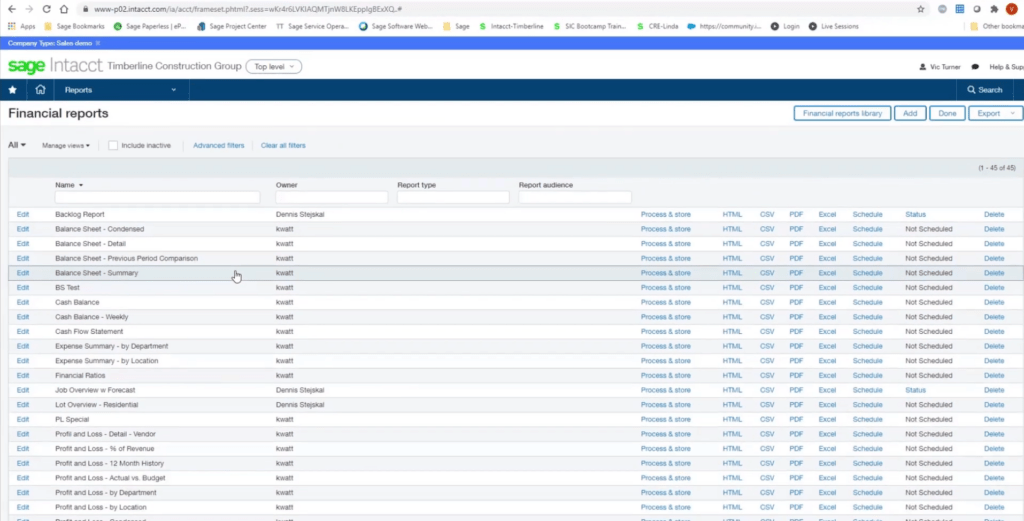Delete Profit and Loss - by Location

point(994,507)
